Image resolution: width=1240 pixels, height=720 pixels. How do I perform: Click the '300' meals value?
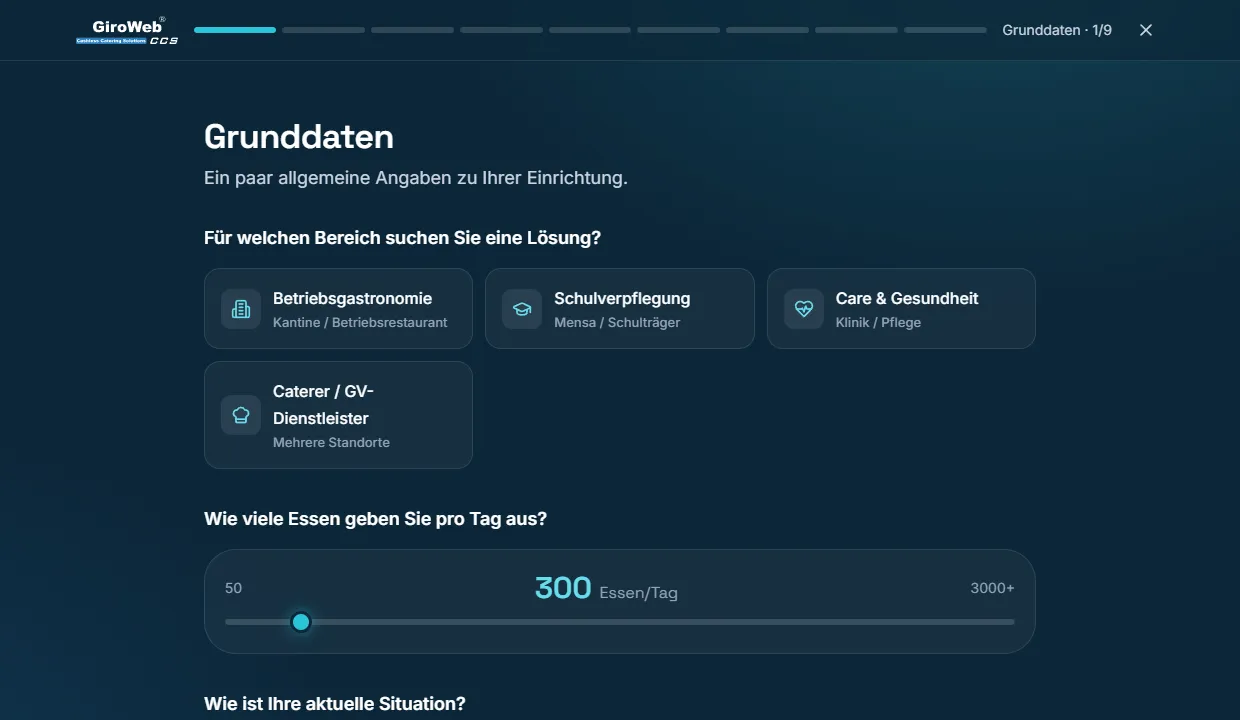(x=563, y=588)
